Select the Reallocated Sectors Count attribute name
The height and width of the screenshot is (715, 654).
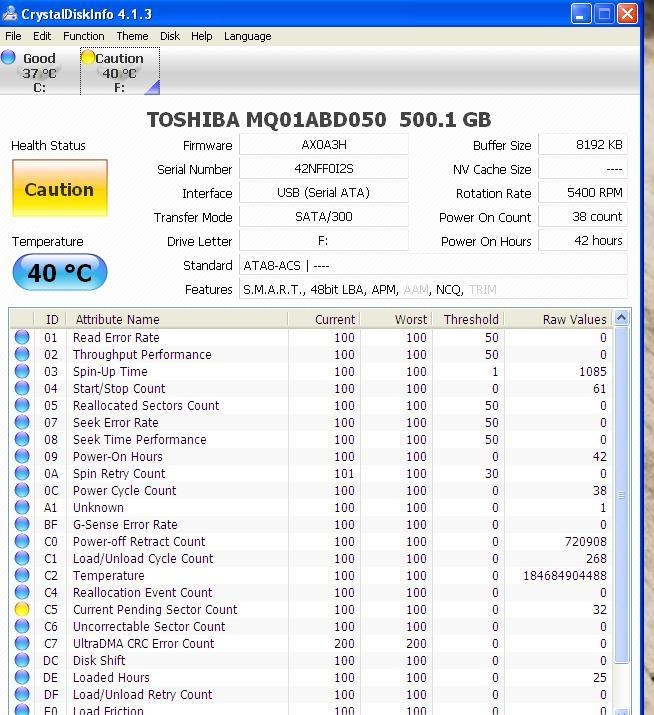146,405
